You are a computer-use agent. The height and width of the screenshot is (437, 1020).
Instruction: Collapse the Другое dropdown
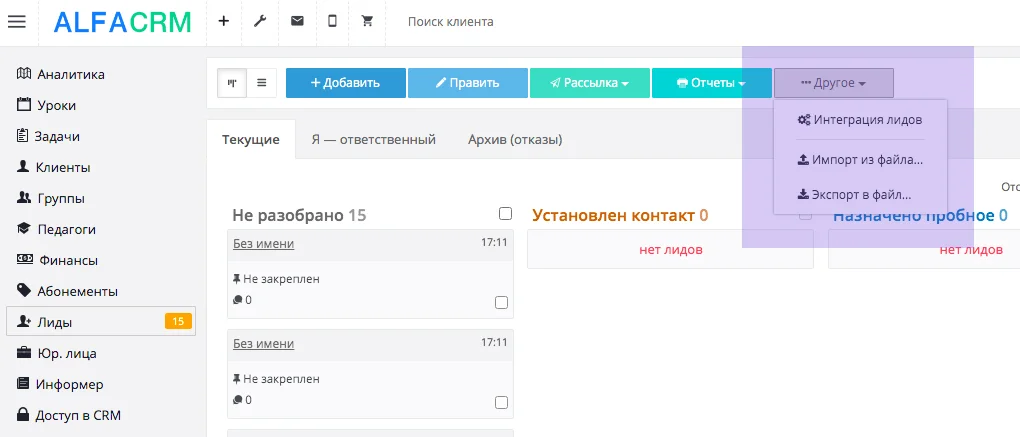pyautogui.click(x=833, y=83)
